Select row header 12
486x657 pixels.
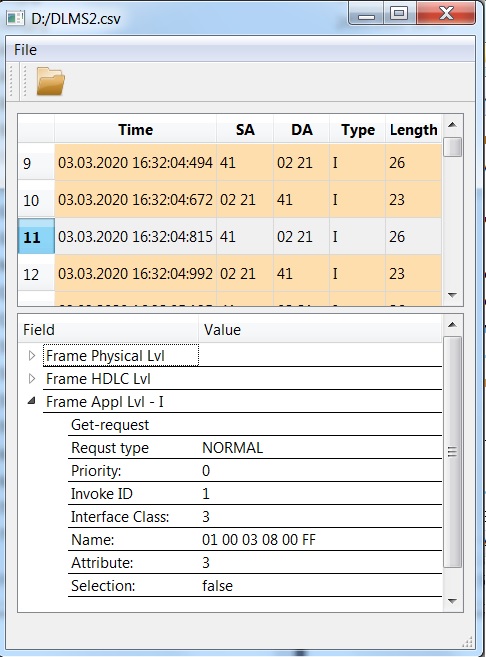(x=36, y=274)
